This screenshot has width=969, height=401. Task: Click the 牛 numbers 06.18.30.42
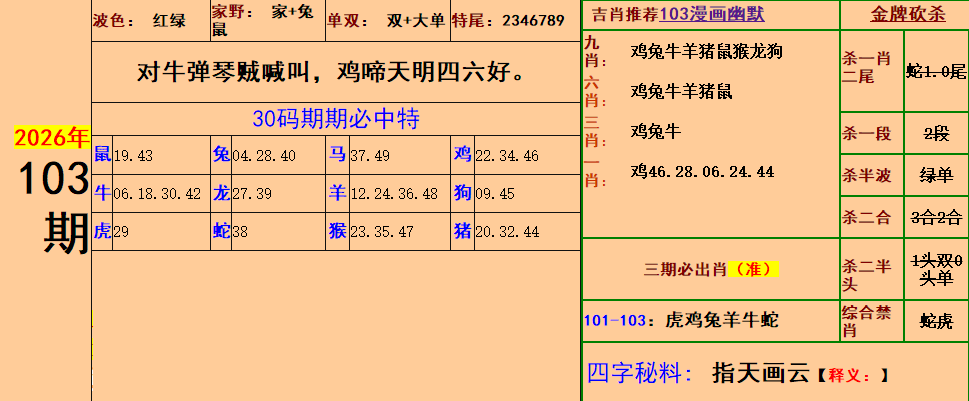click(157, 194)
